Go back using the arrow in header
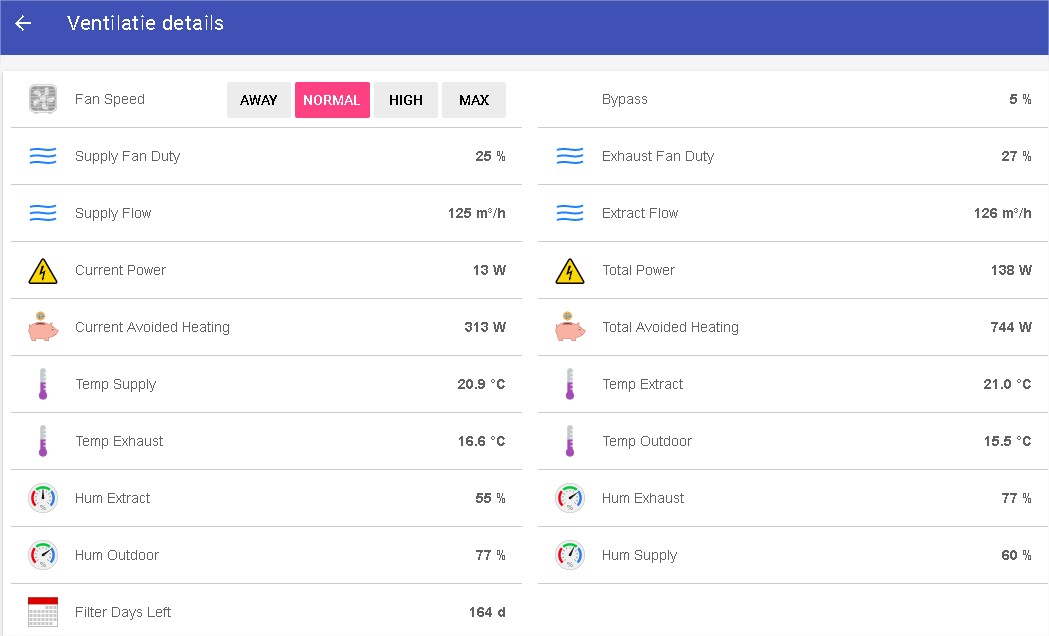 point(23,23)
